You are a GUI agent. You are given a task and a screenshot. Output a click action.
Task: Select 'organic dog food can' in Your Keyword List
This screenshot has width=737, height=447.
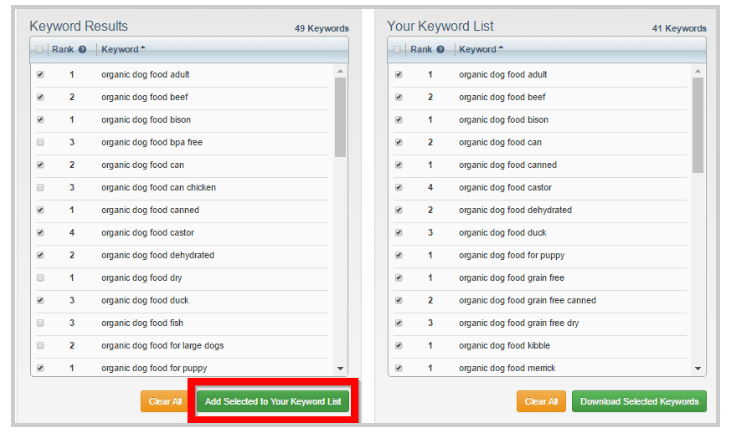(500, 142)
